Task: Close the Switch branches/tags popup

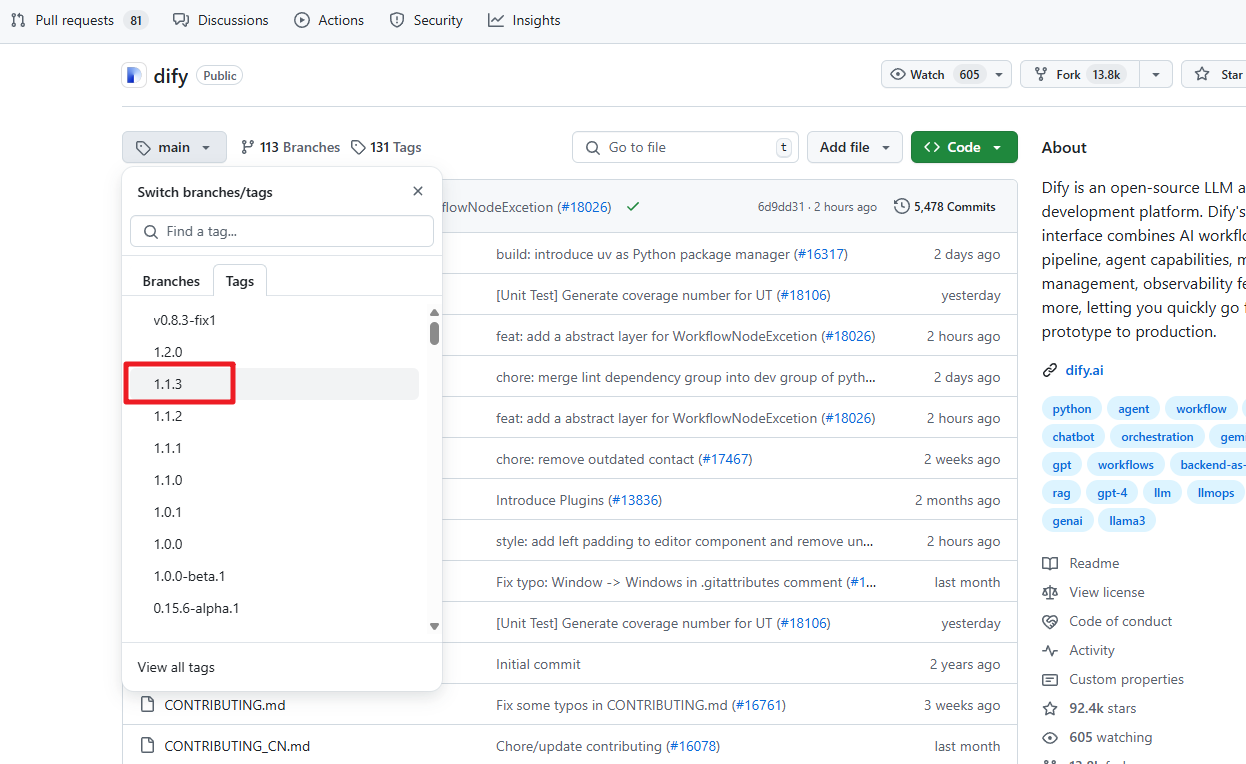Action: click(418, 192)
